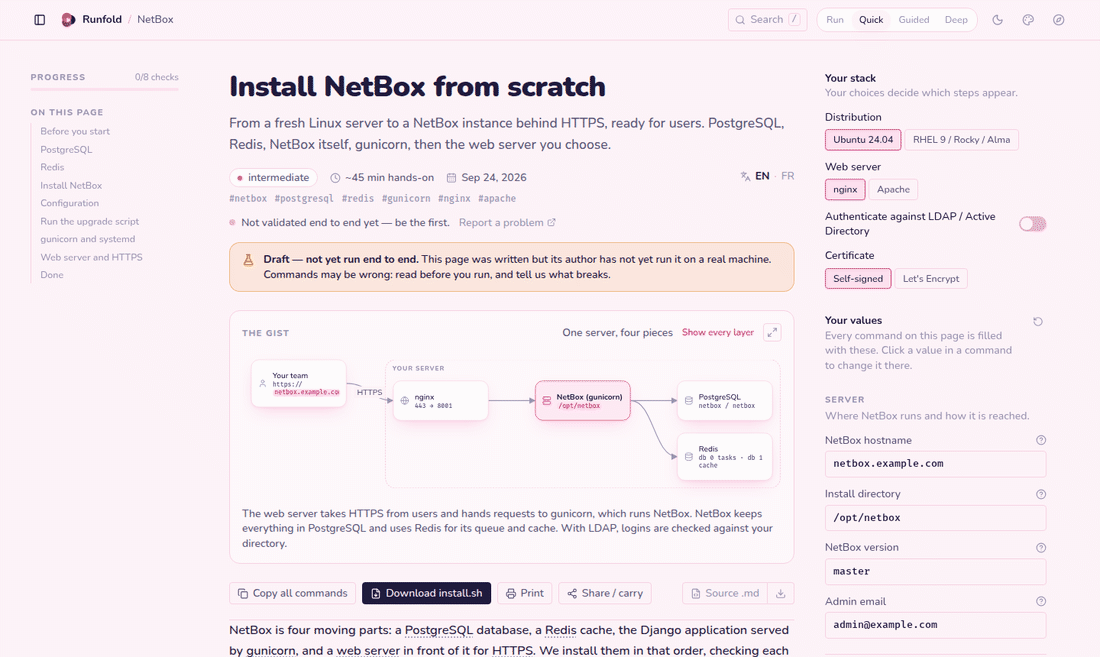Select RHEL 9 / Rocky / Alma distribution
Screen dimensions: 1100x657
[961, 140]
